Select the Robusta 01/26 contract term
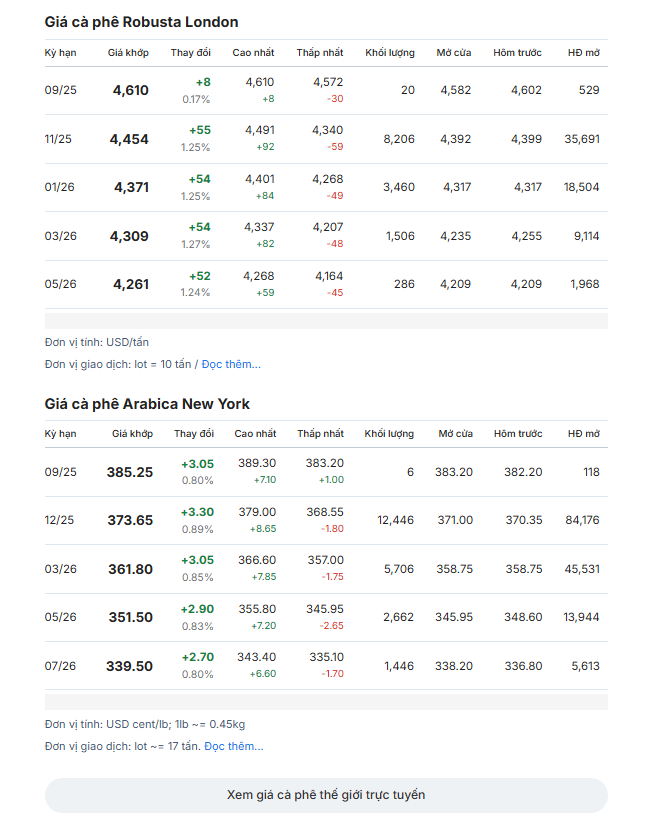Screen dimensions: 651x826 click(60, 187)
